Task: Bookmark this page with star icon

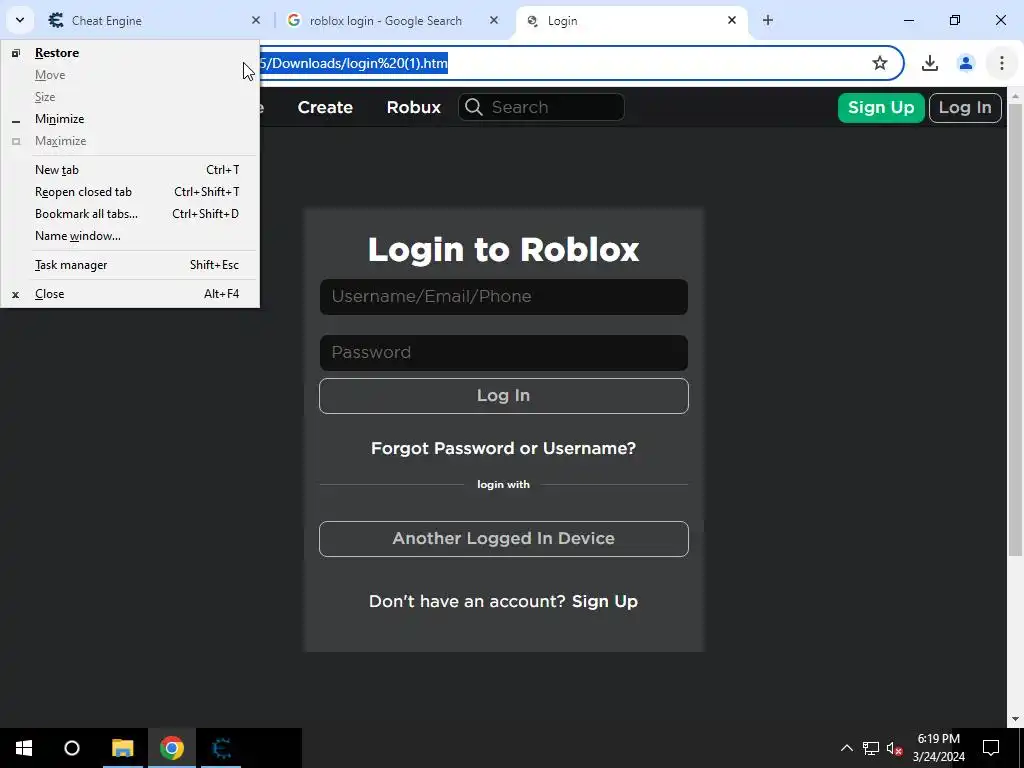Action: click(880, 63)
